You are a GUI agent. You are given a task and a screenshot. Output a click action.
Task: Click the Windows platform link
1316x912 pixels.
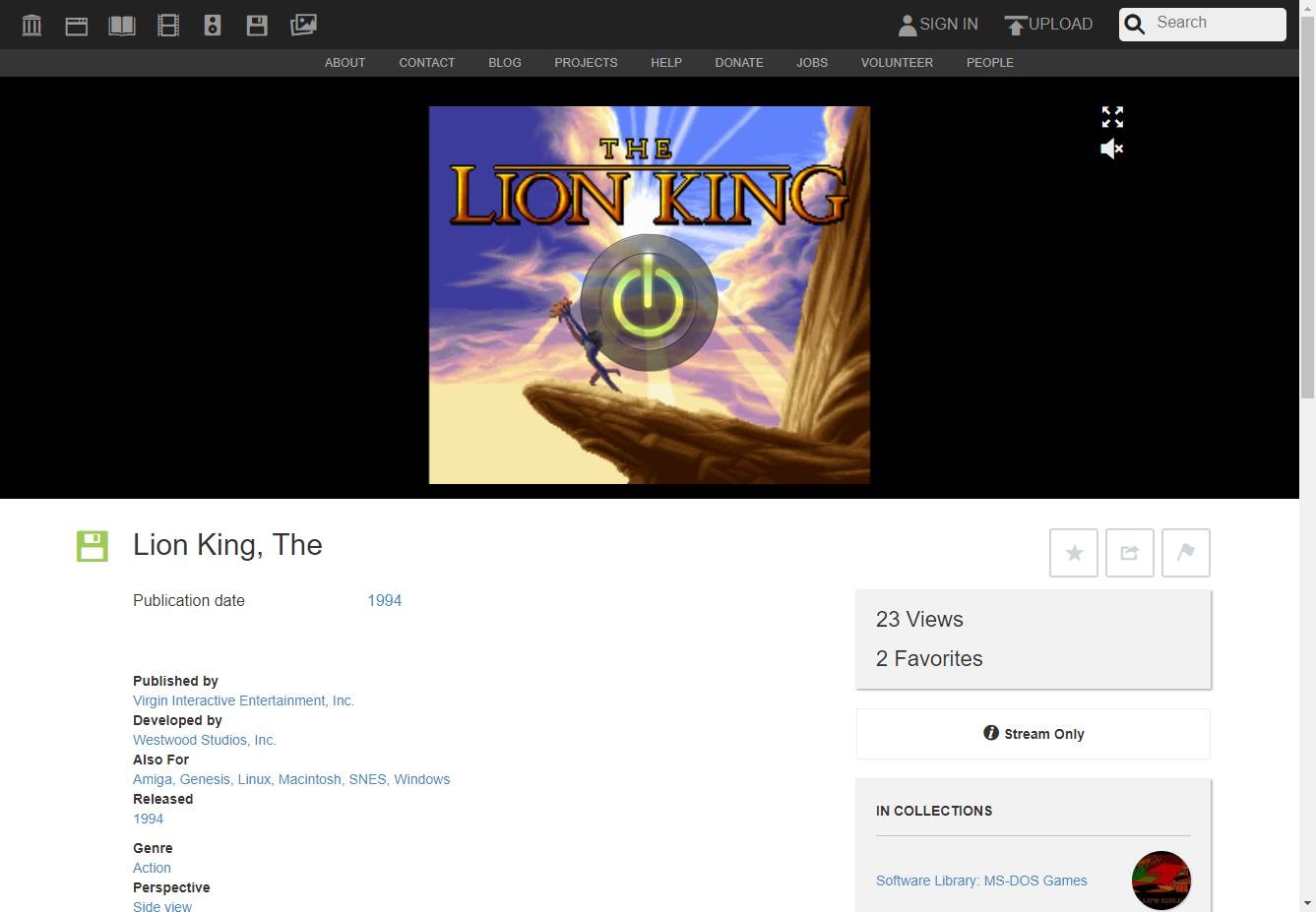pos(422,779)
